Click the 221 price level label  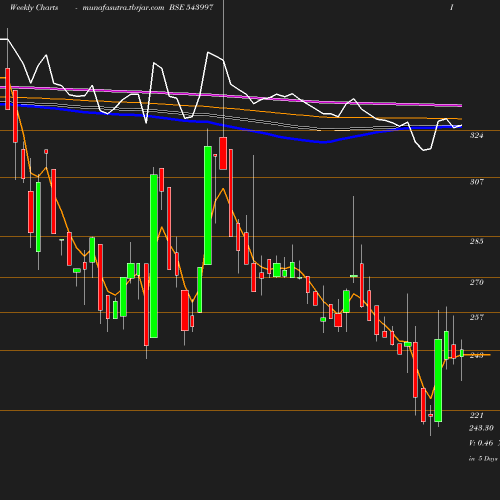point(476,415)
